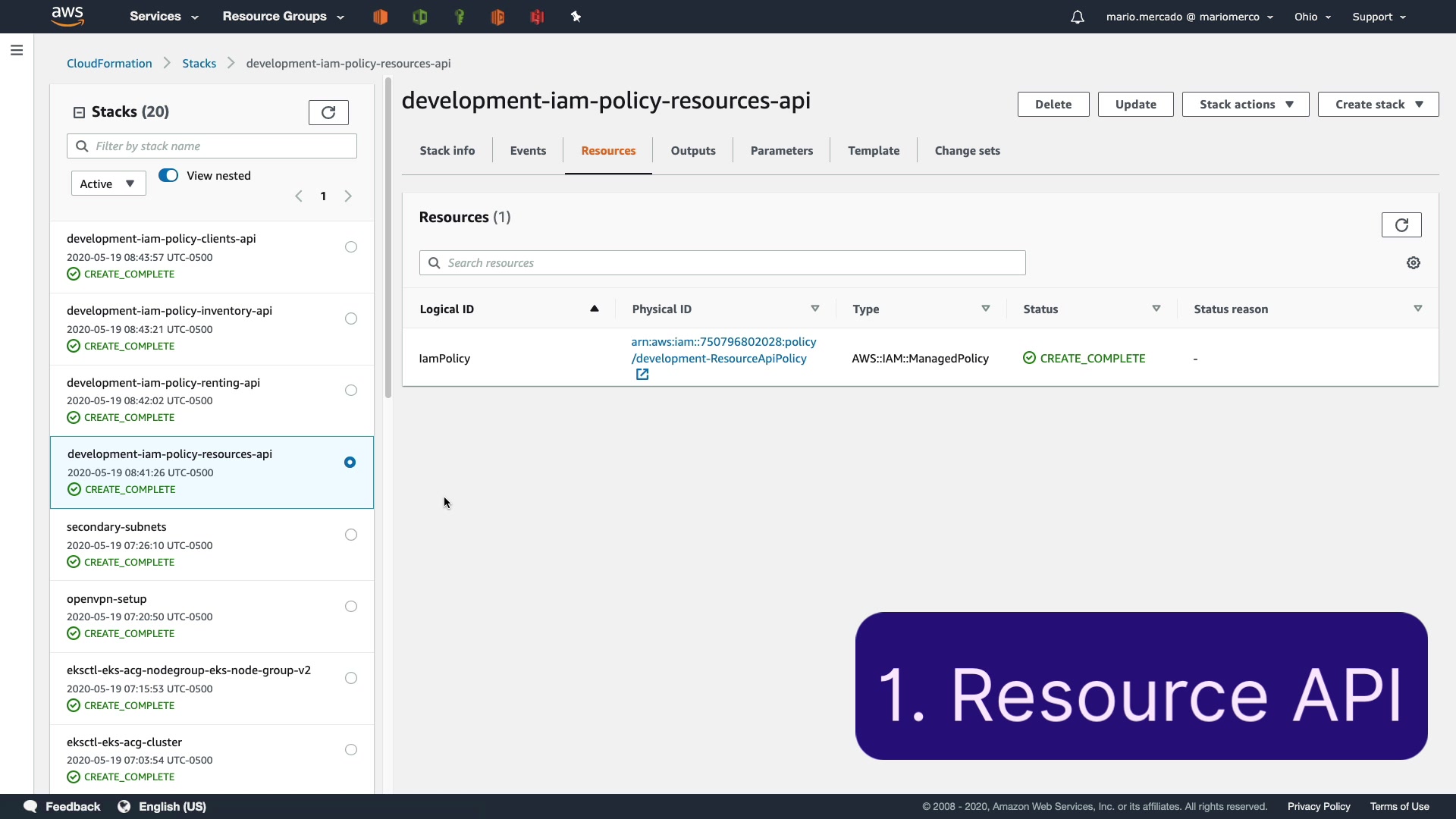Collapse the Stacks panel minus icon
The height and width of the screenshot is (819, 1456).
[79, 112]
